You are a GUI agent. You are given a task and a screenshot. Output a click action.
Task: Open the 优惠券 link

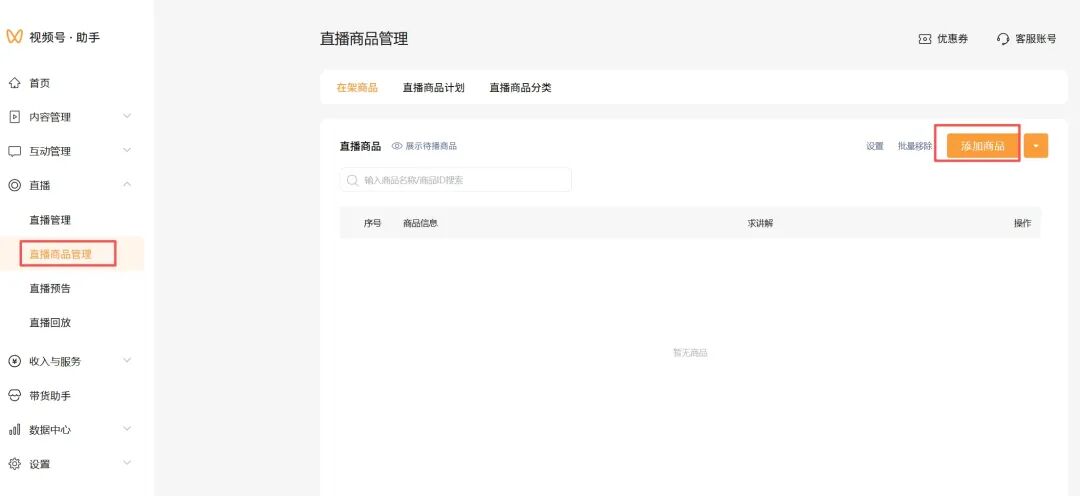(953, 39)
